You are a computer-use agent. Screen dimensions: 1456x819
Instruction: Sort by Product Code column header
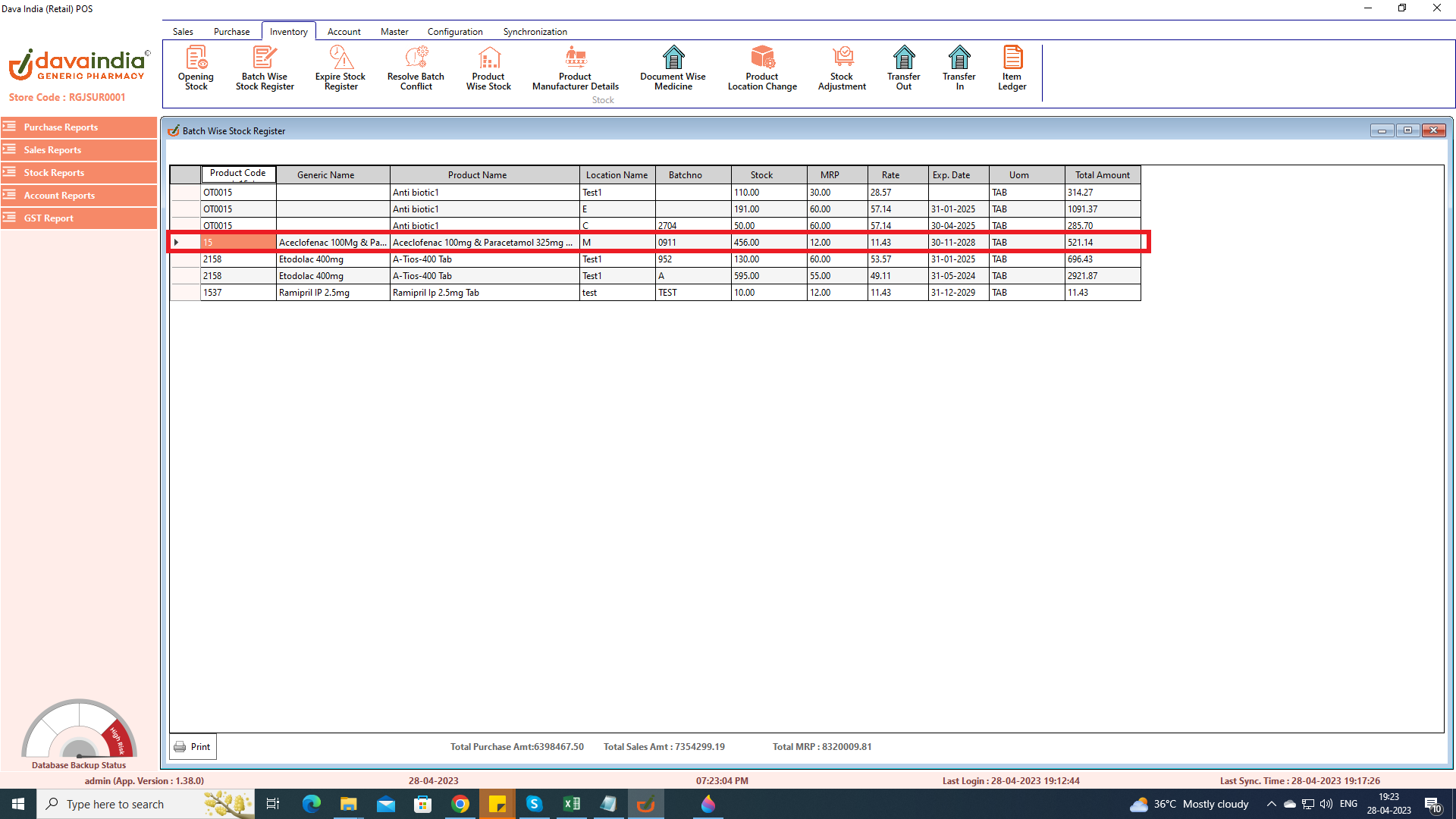coord(238,174)
